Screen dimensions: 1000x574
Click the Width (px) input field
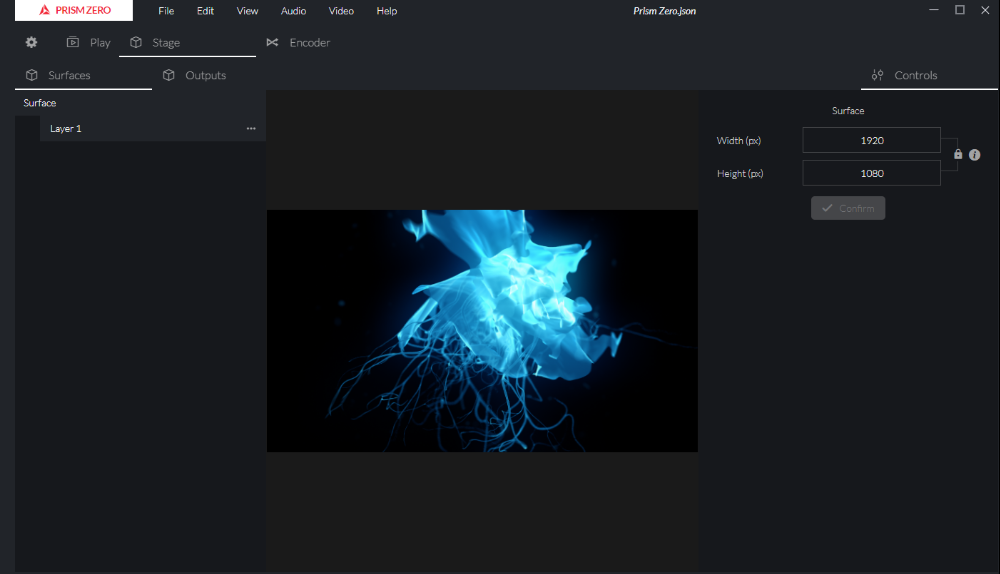click(x=871, y=141)
